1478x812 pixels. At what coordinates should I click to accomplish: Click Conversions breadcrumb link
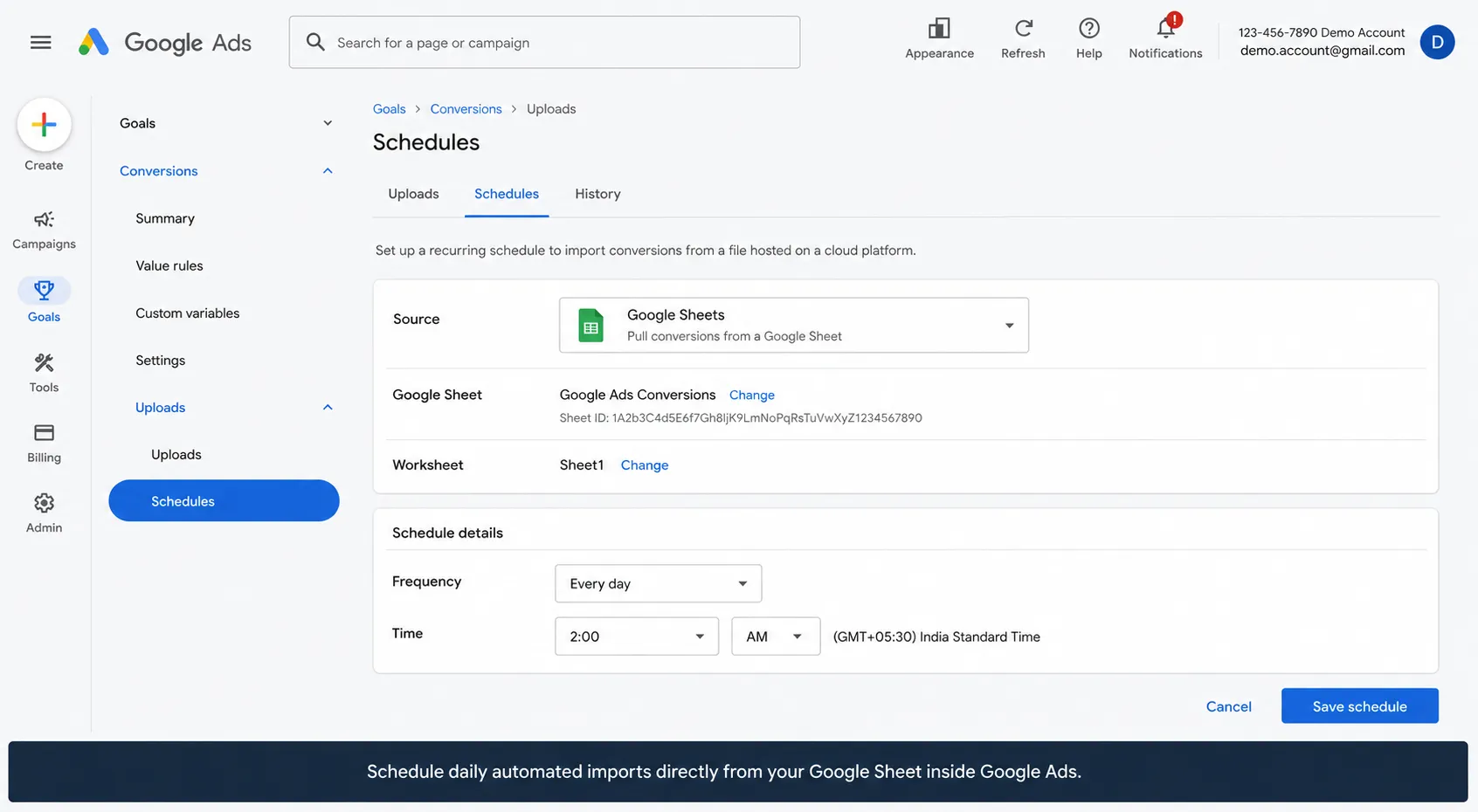point(466,109)
